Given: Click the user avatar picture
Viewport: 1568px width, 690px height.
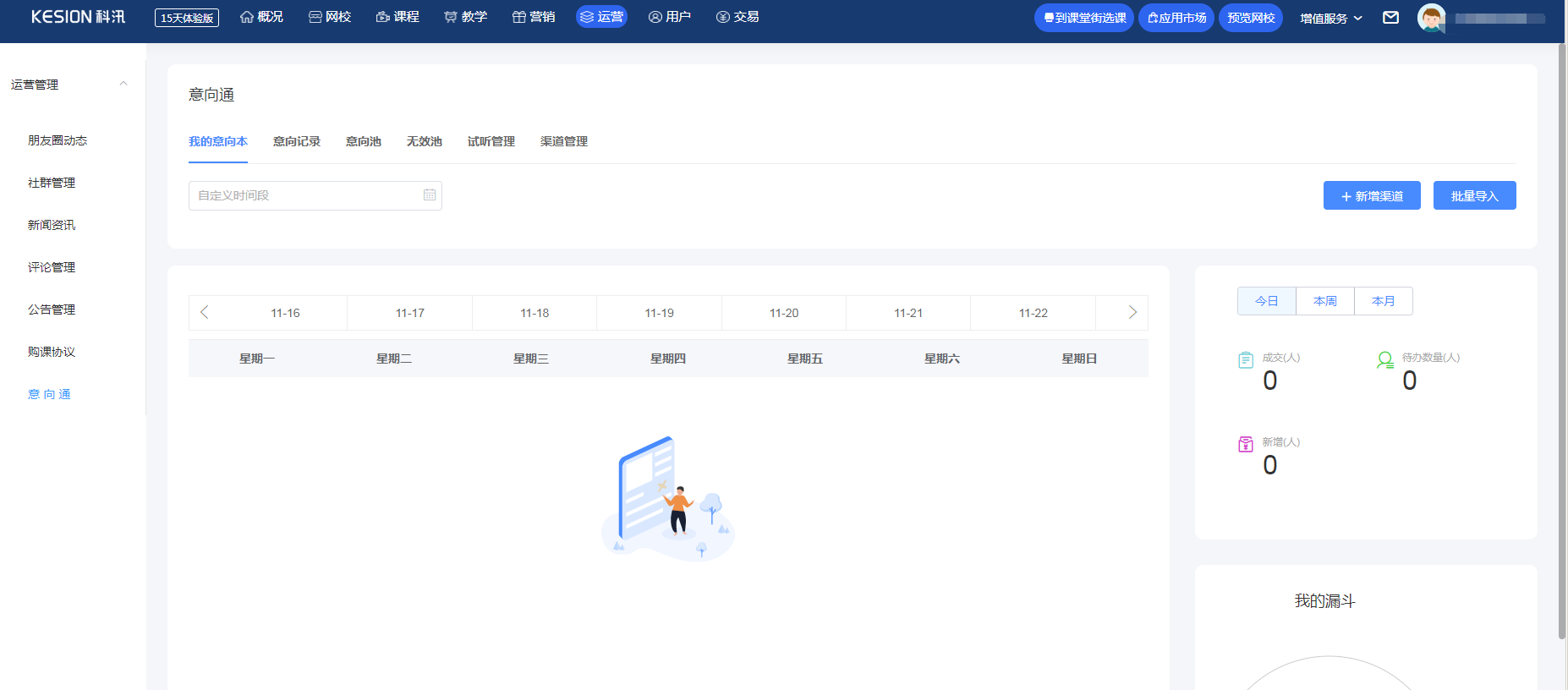Looking at the screenshot, I should [1431, 18].
